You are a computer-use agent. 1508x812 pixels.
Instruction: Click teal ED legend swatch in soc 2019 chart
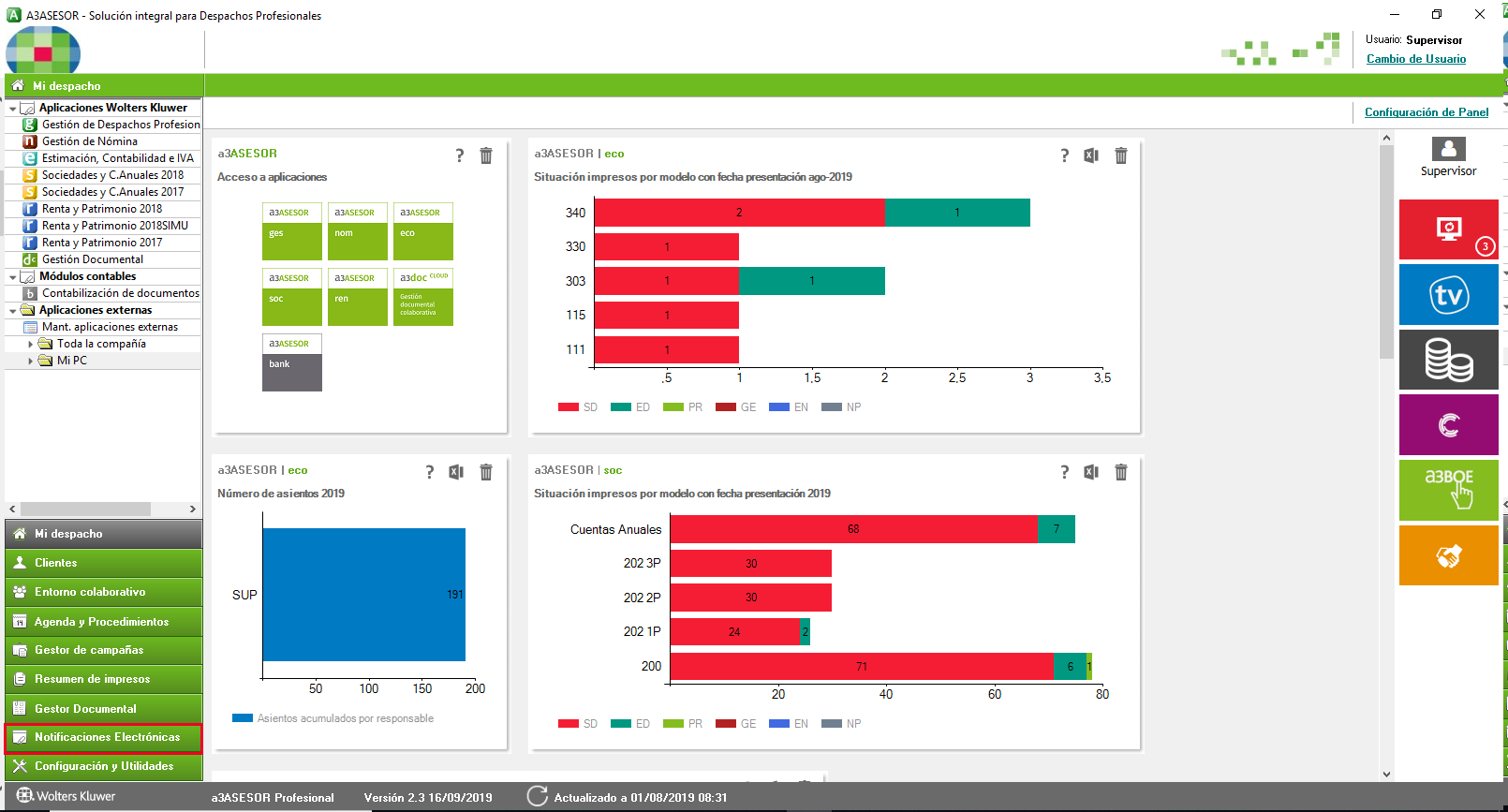[620, 724]
